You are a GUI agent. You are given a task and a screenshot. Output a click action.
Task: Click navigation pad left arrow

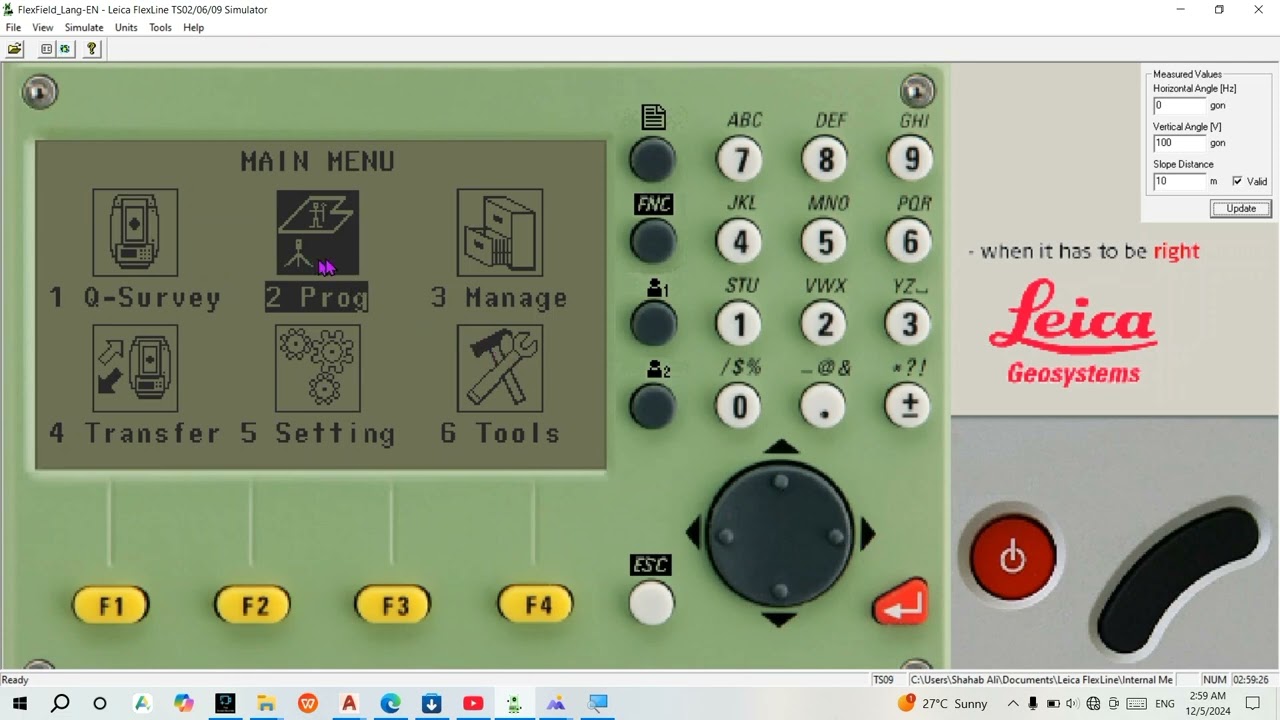point(694,533)
